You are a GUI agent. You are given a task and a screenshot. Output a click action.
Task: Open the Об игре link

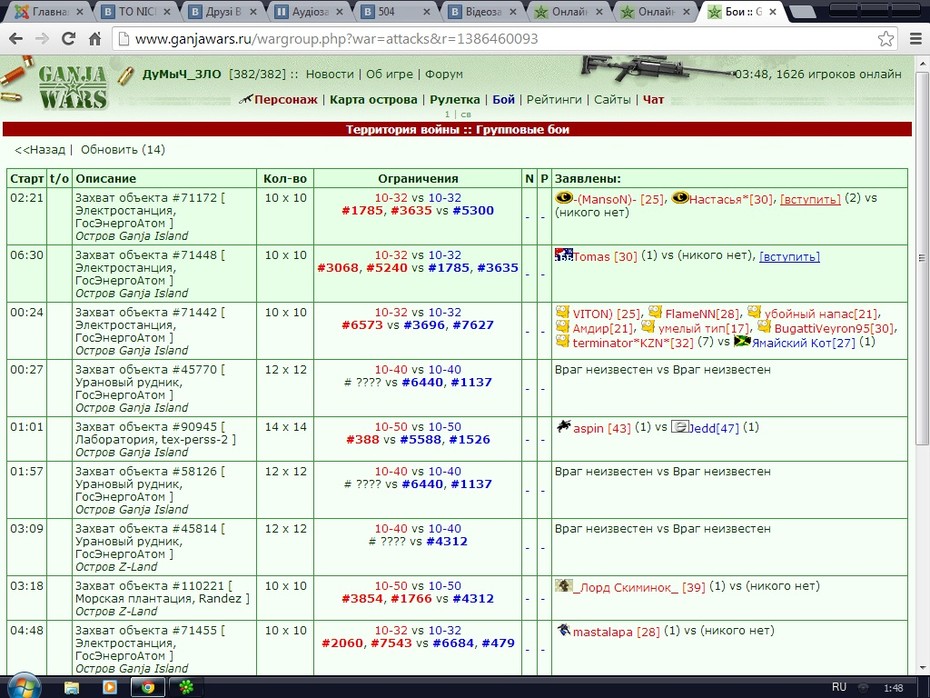[x=389, y=74]
